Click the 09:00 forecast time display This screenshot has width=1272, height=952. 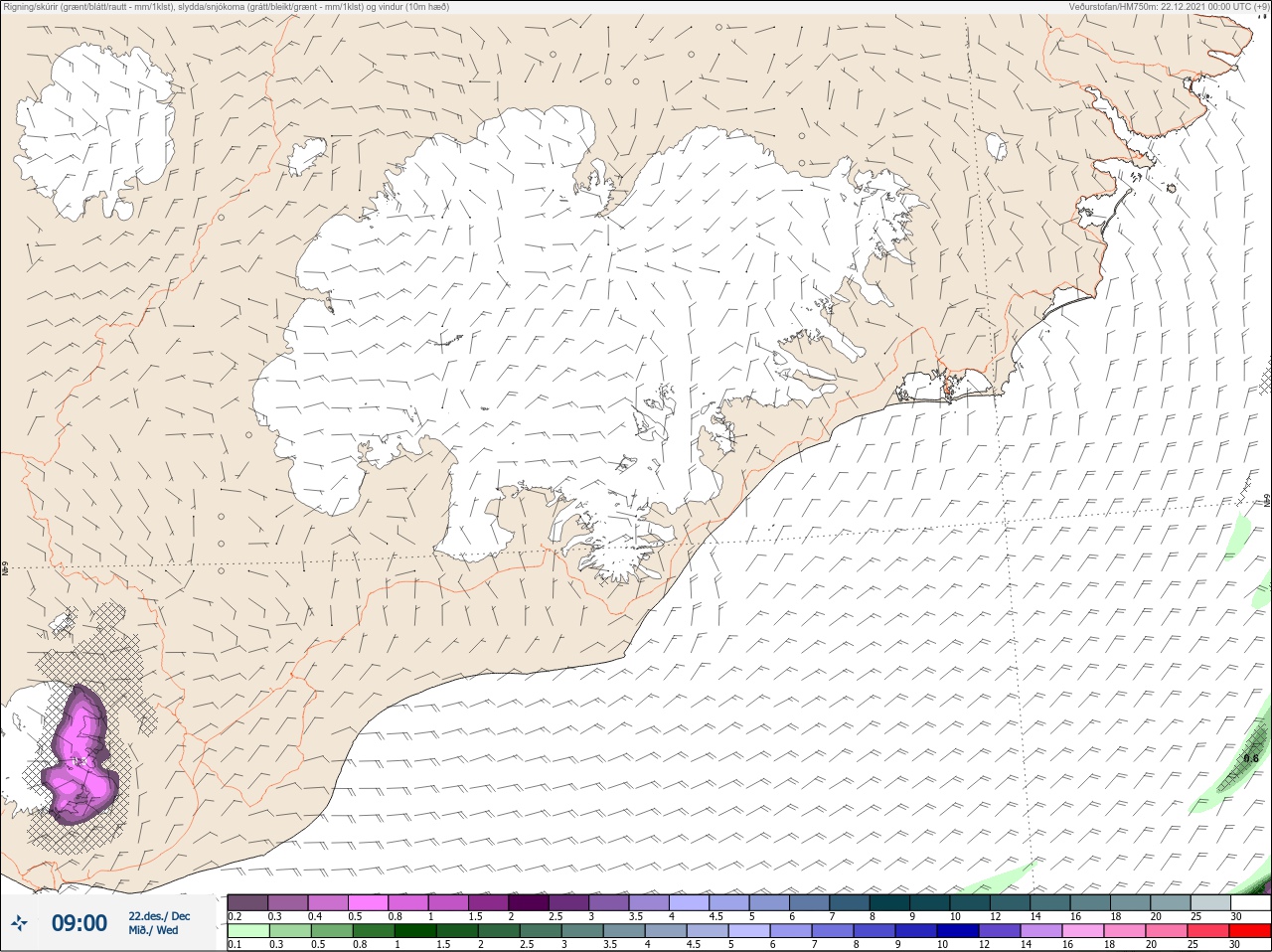tap(79, 924)
